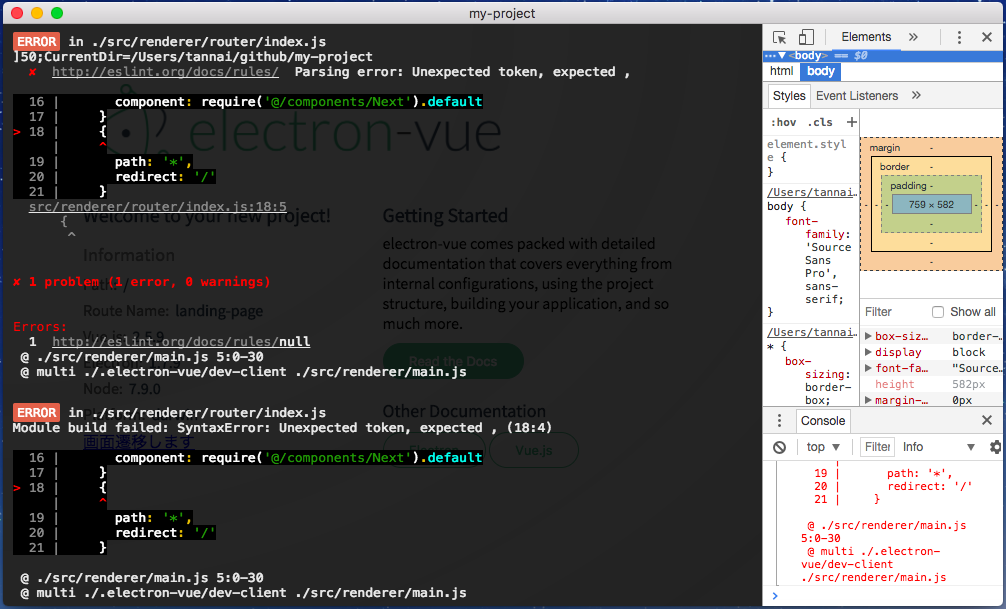Activate the inspect element picker tool
Image resolution: width=1006 pixels, height=609 pixels.
point(780,37)
